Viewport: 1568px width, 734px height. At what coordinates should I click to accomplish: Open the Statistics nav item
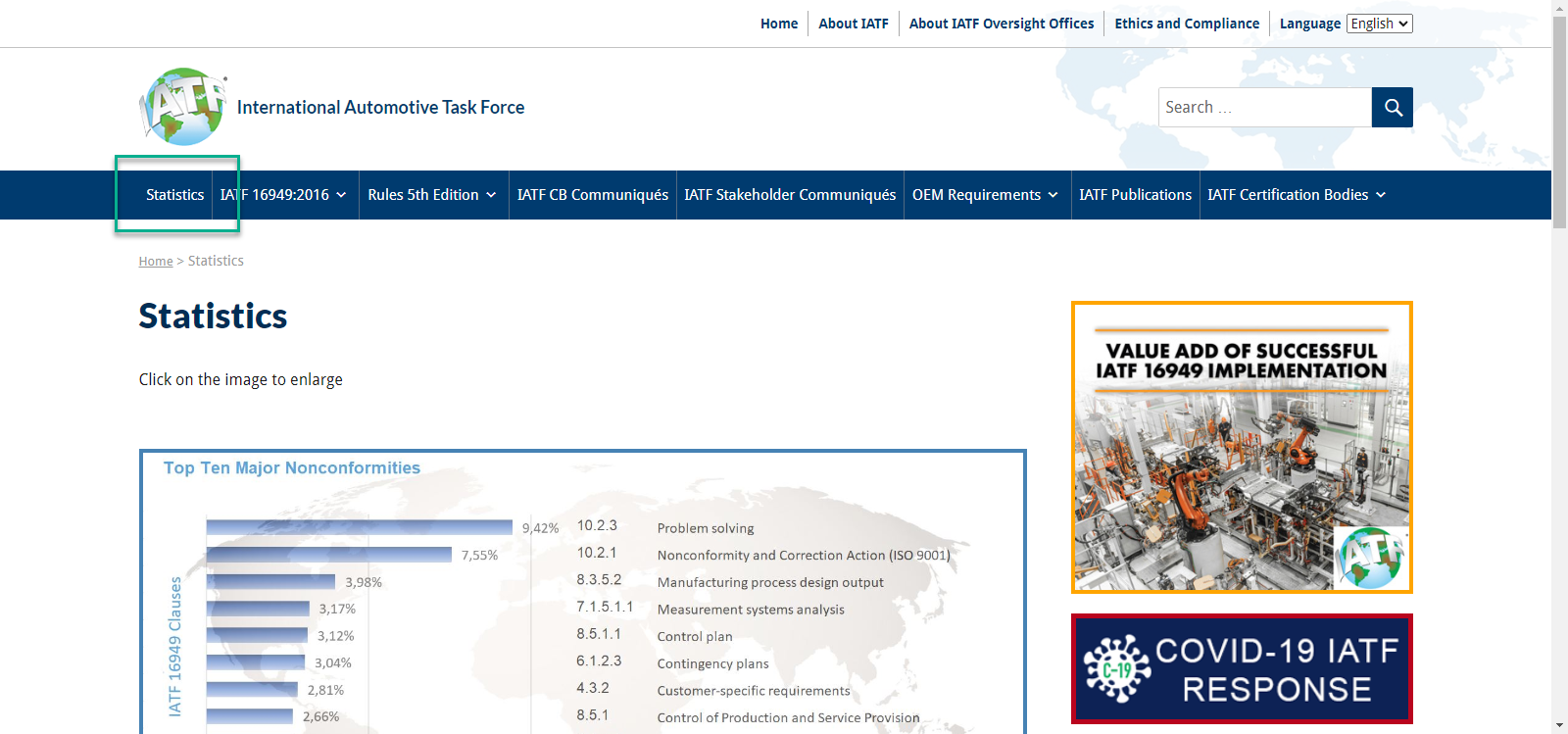pyautogui.click(x=175, y=195)
